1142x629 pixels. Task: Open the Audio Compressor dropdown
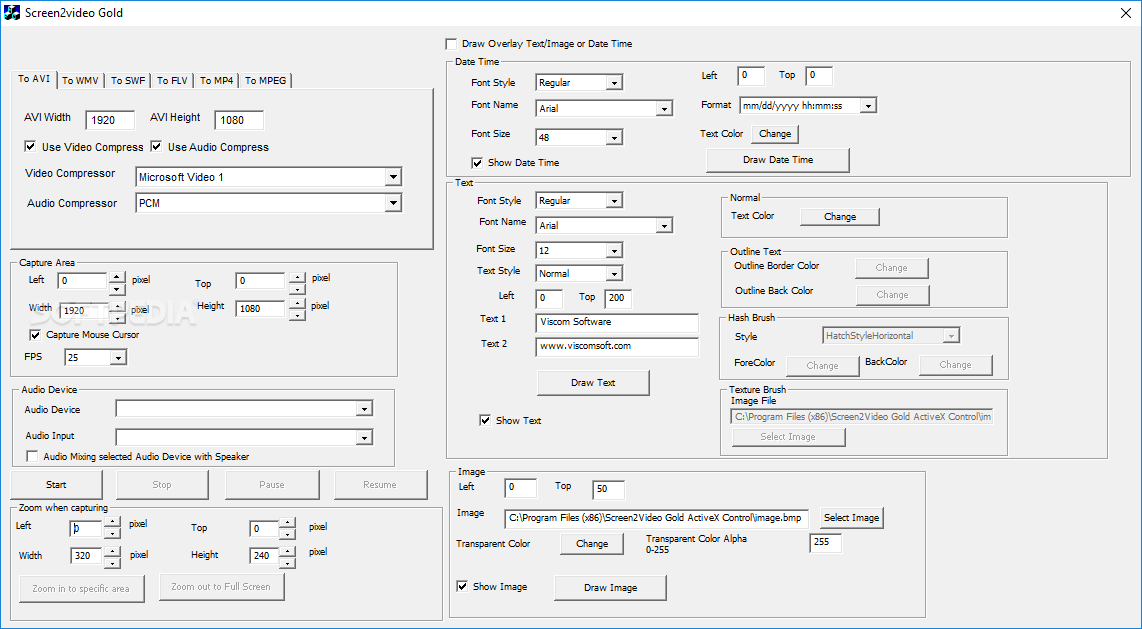393,203
